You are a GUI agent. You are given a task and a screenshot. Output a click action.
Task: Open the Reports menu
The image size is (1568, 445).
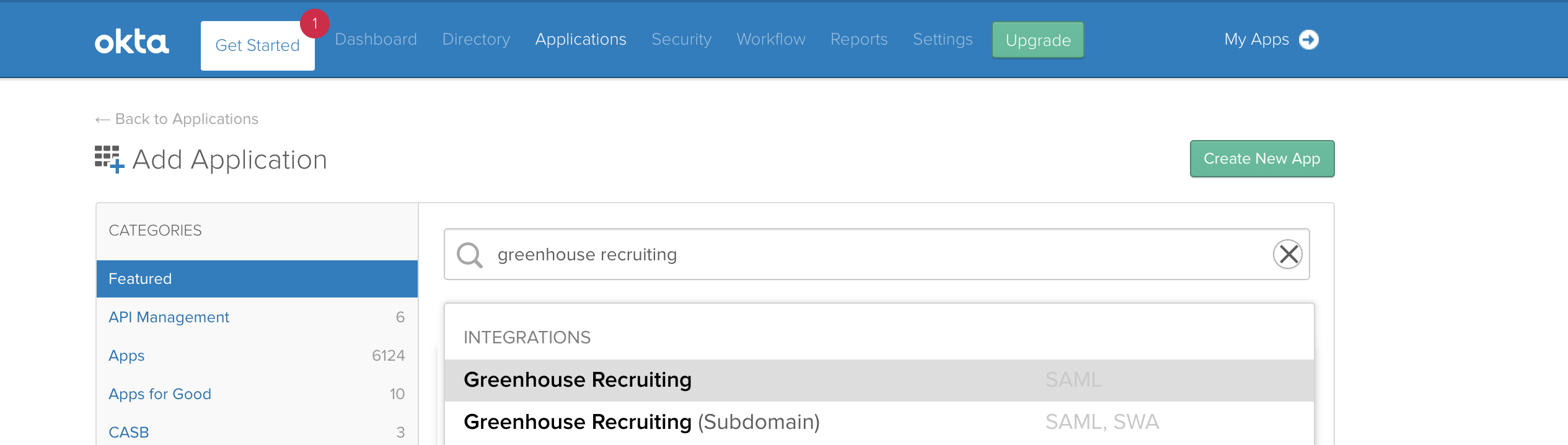tap(859, 40)
